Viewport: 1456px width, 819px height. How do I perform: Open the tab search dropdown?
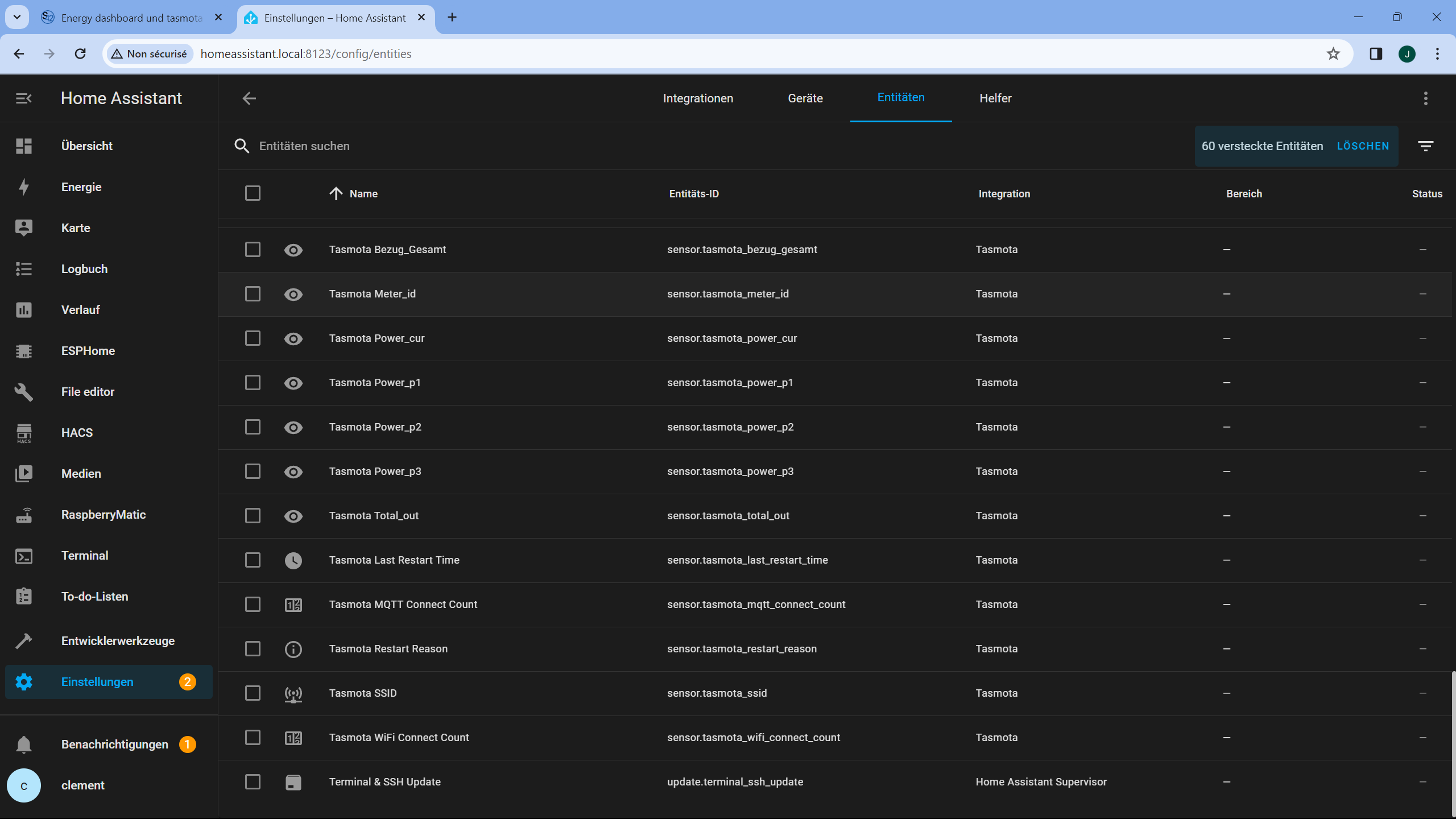[17, 18]
